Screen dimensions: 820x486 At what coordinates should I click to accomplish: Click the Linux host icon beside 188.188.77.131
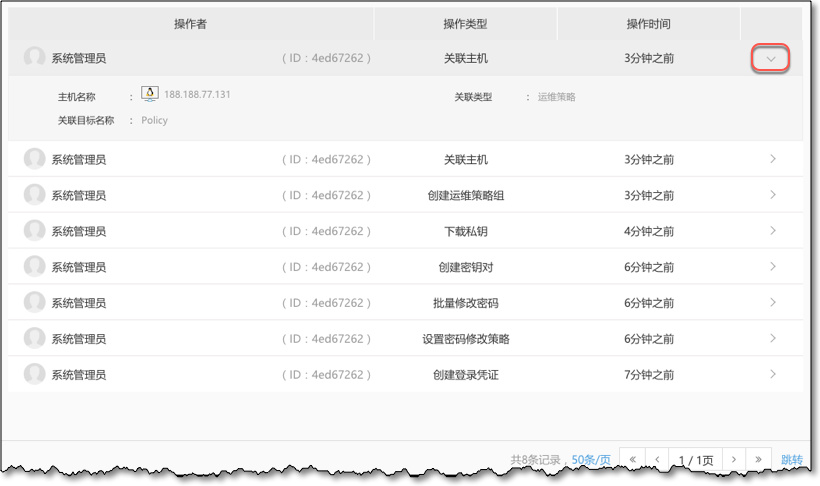coord(150,94)
